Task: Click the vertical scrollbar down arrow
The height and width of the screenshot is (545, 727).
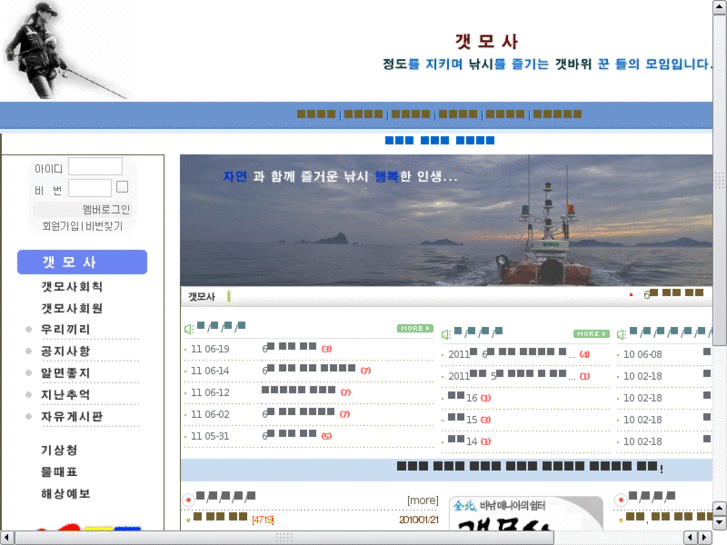Action: [720, 523]
